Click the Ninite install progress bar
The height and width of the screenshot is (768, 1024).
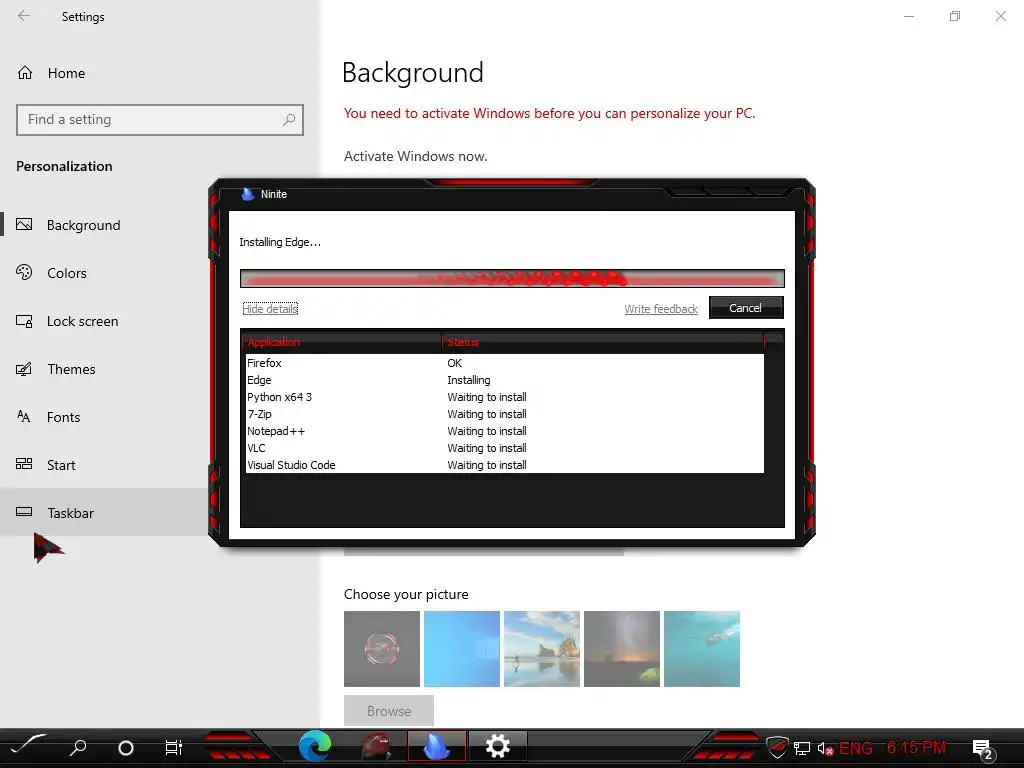(512, 278)
